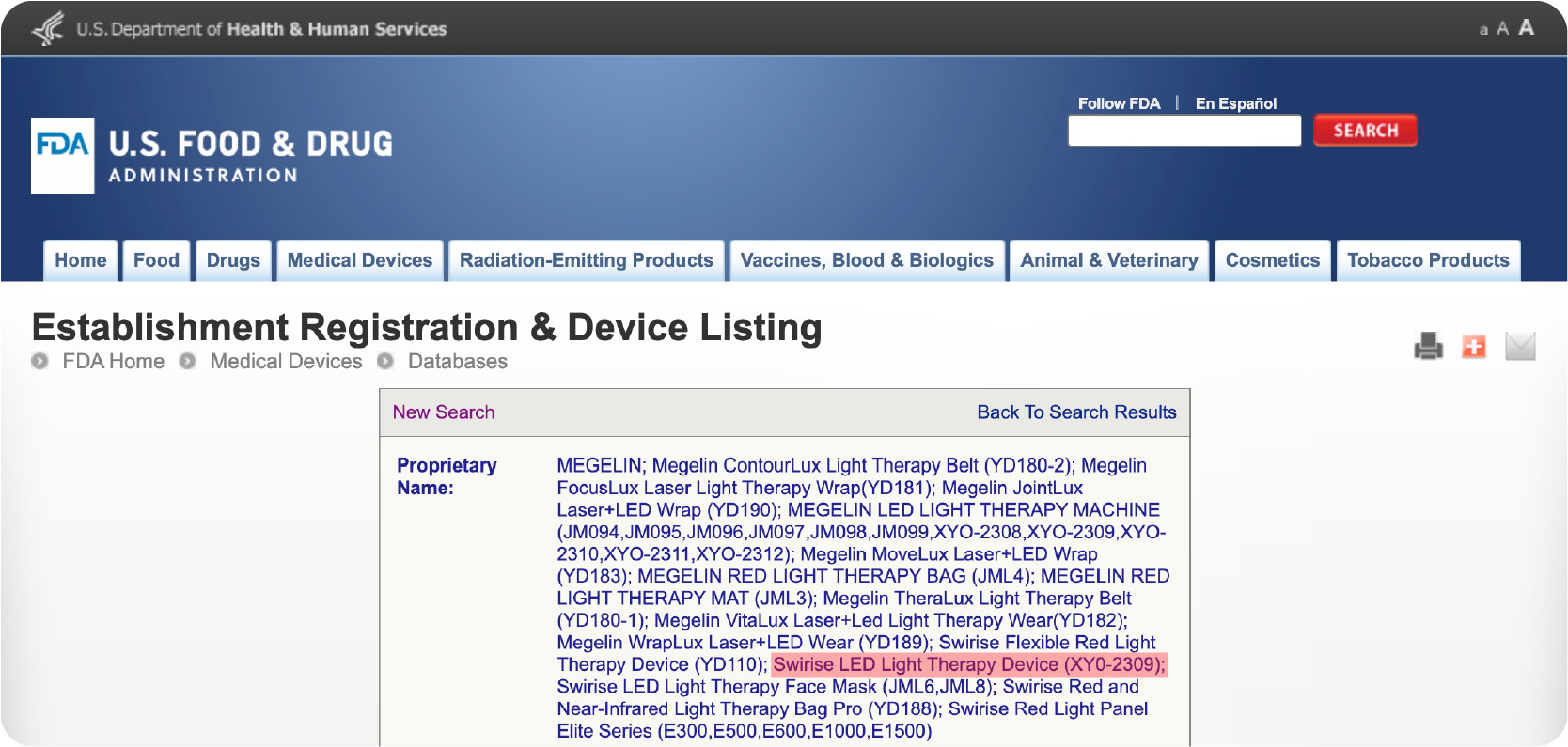This screenshot has width=1568, height=747.
Task: Open the Radiation-Emitting Products tab
Action: (x=586, y=260)
